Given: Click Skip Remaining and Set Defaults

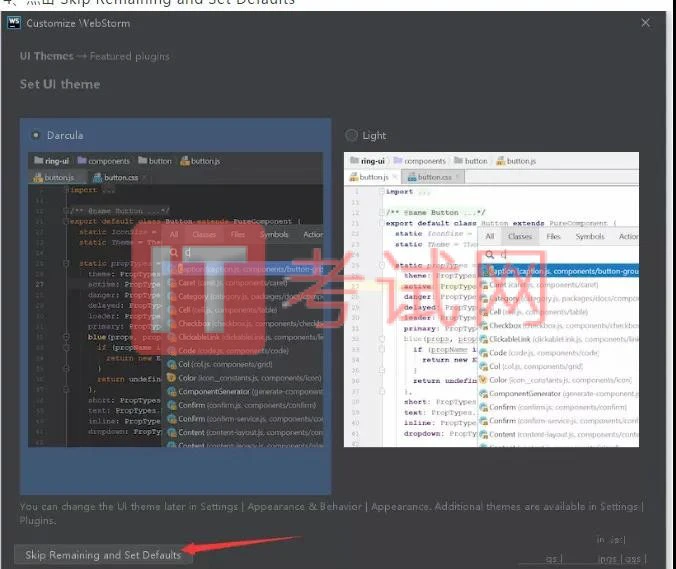Looking at the screenshot, I should (103, 555).
